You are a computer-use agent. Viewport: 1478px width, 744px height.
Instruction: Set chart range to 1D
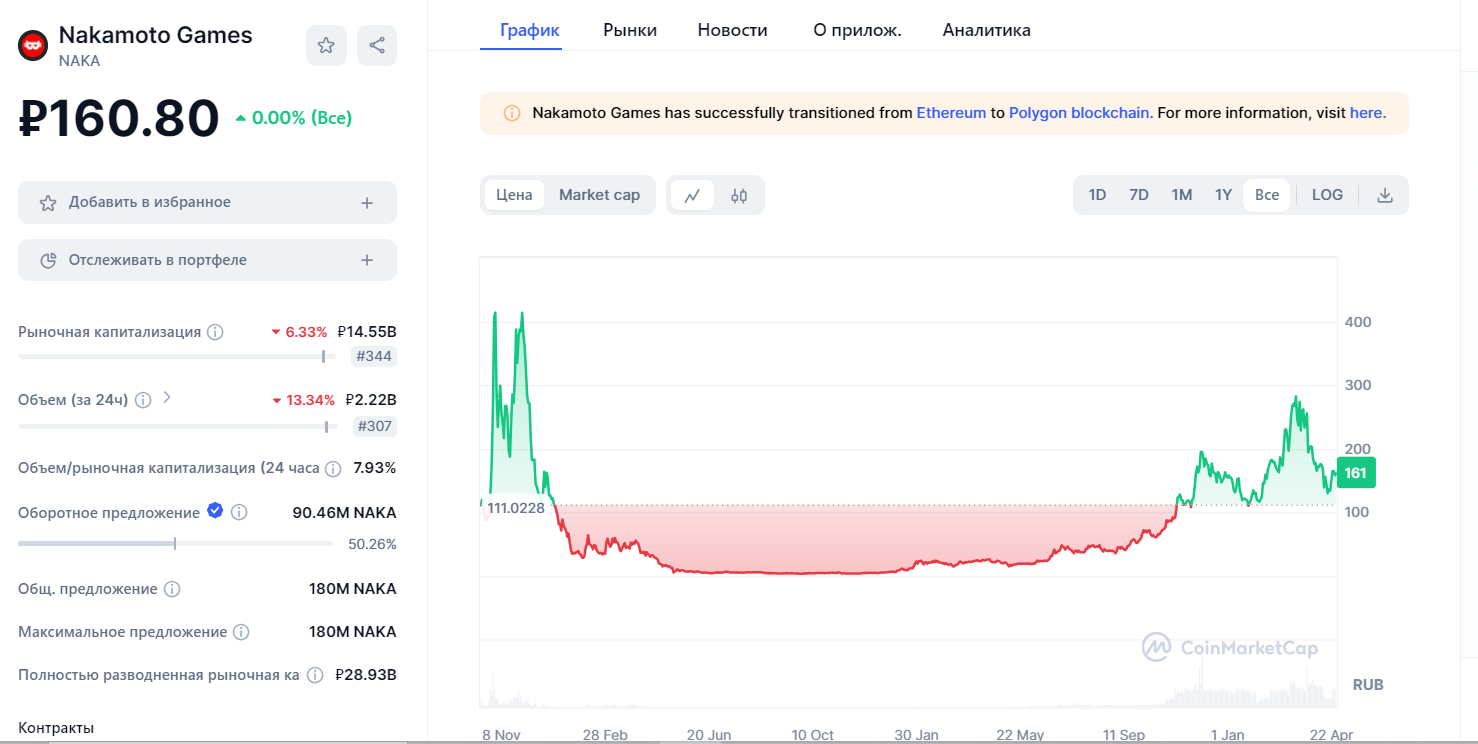(1097, 195)
